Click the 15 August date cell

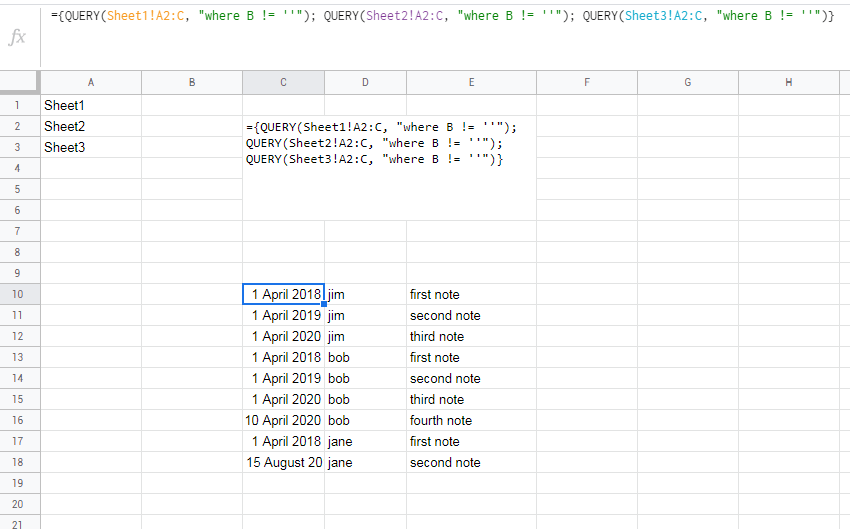coord(284,462)
